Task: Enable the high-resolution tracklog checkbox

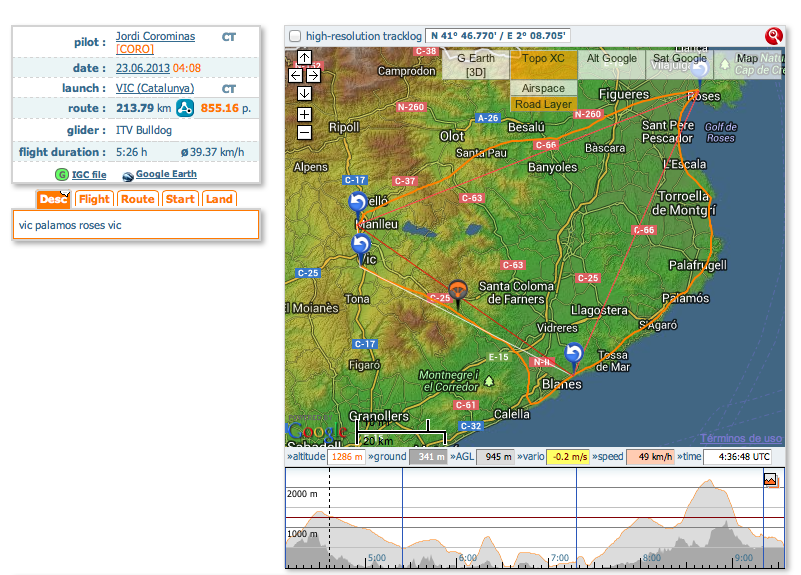Action: tap(295, 36)
